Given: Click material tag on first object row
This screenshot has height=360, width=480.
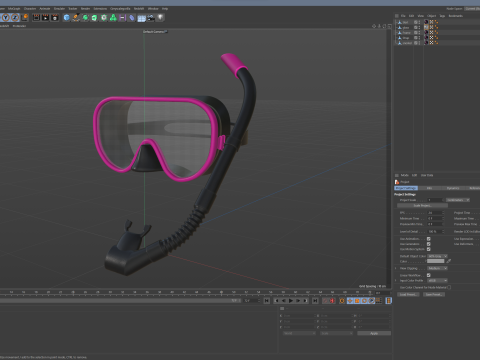Looking at the screenshot, I should pos(426,22).
